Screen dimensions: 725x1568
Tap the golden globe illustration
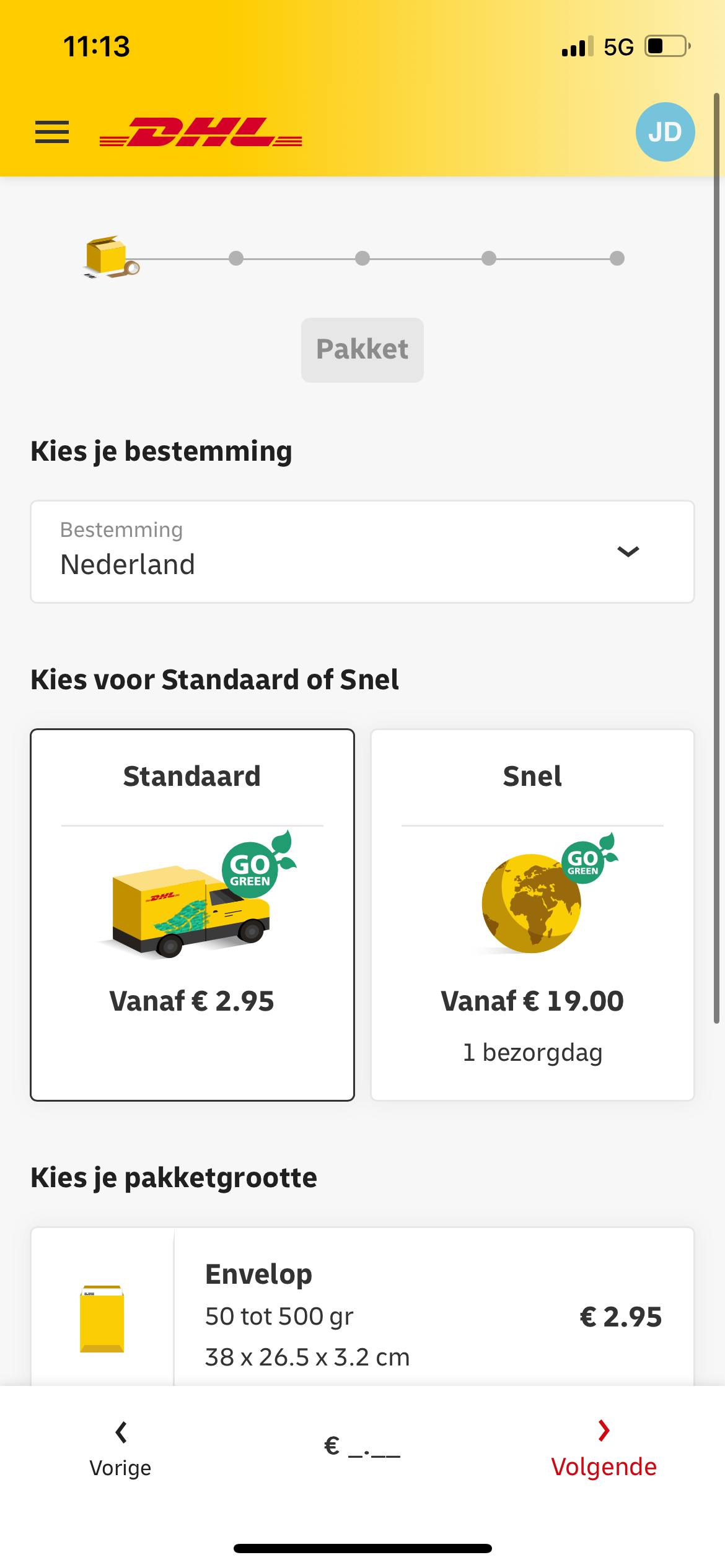click(x=530, y=904)
